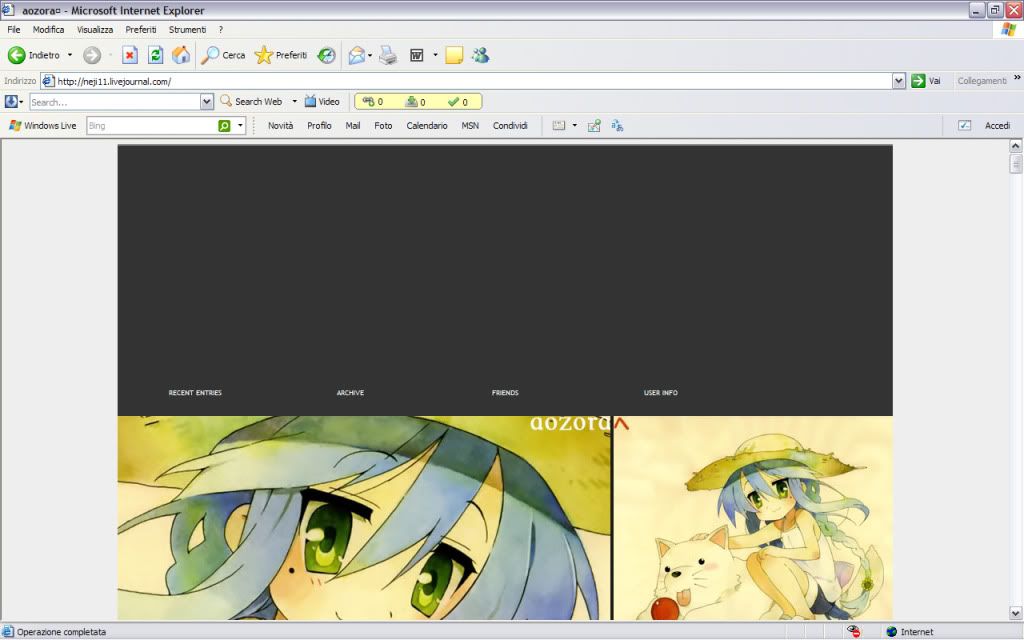1024x640 pixels.
Task: Click Profilo on the Windows Live toolbar
Action: click(x=319, y=125)
